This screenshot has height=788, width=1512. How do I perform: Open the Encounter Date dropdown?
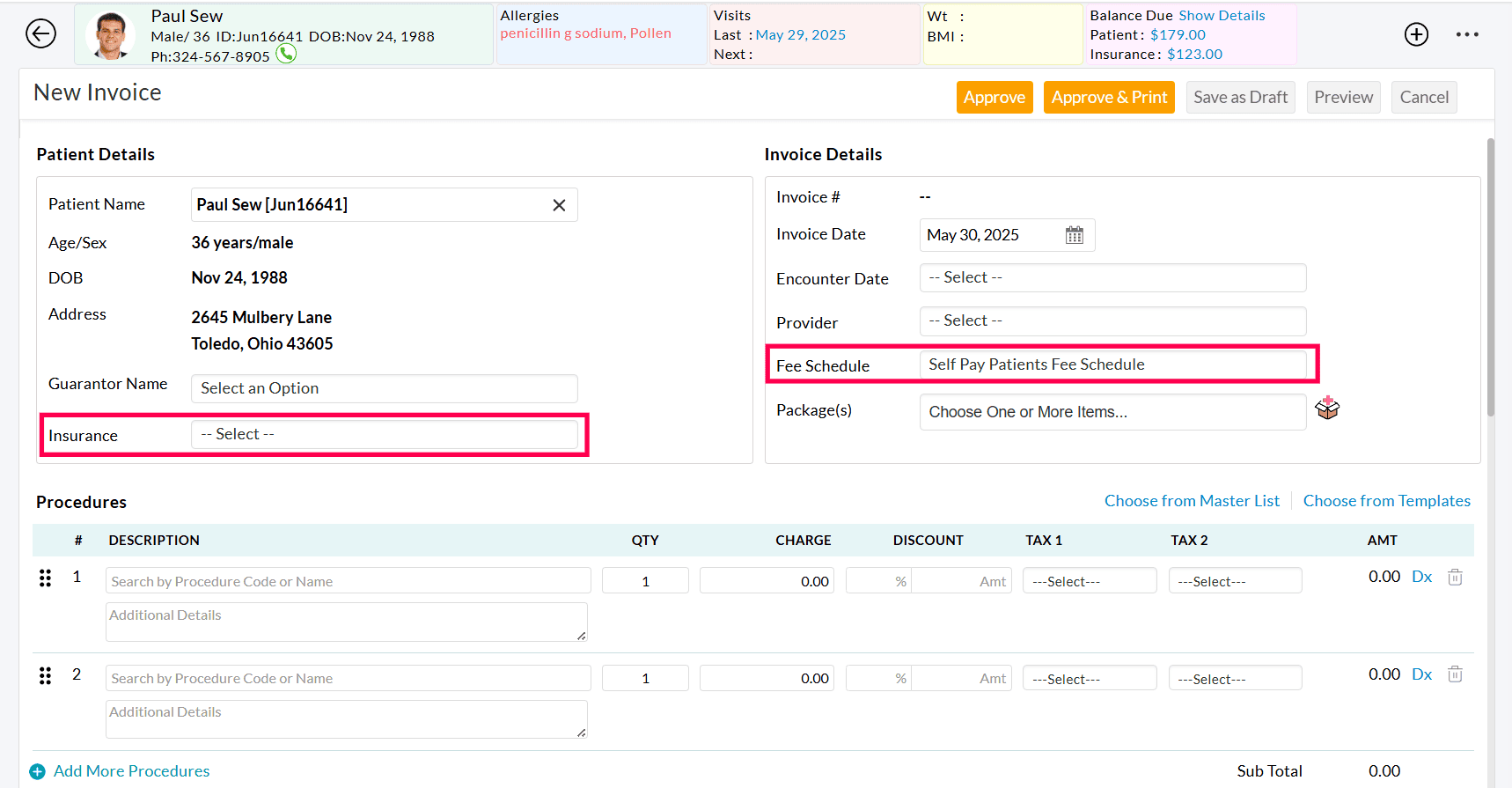[x=1112, y=278]
